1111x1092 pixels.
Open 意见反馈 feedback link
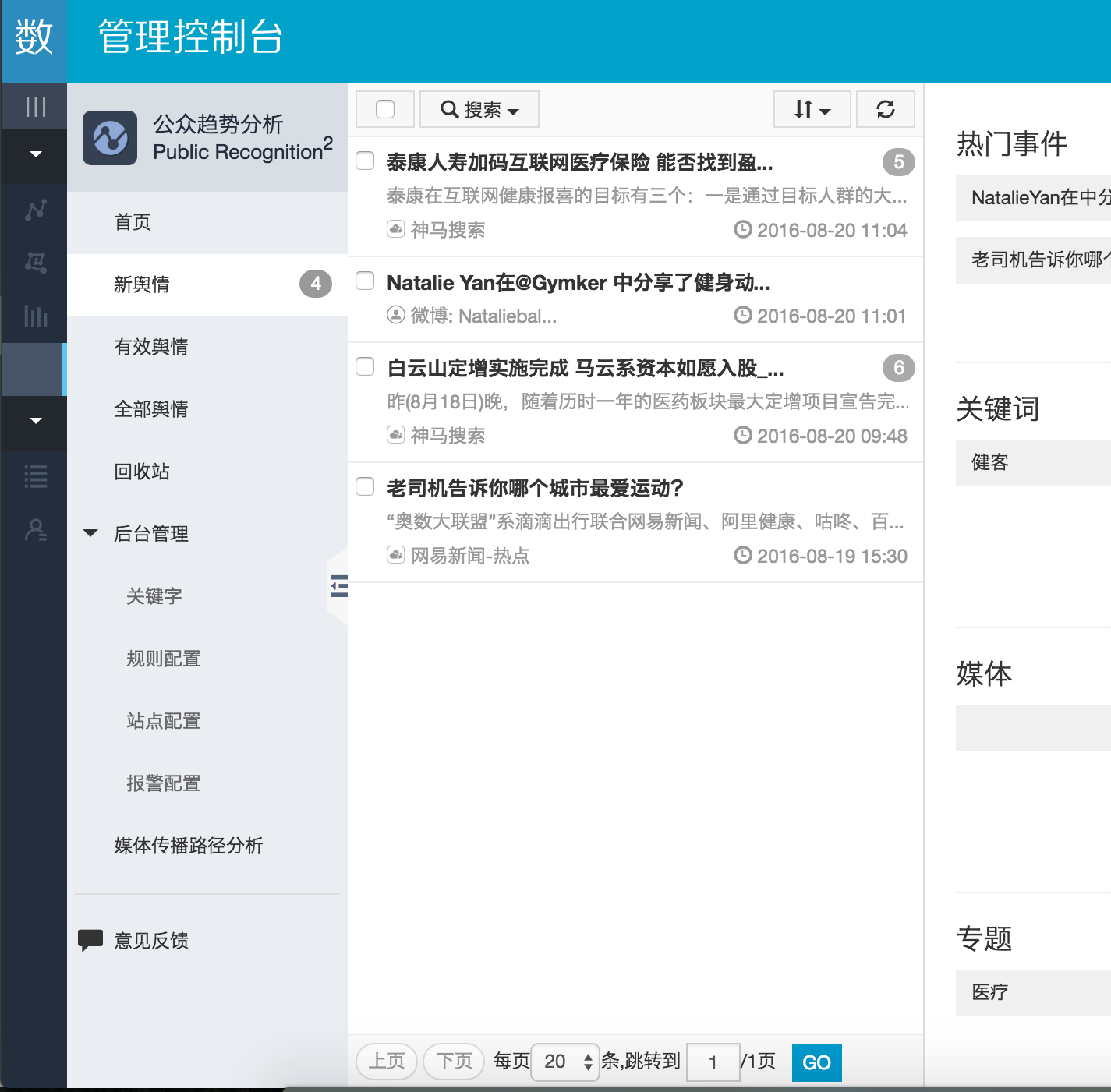tap(151, 941)
